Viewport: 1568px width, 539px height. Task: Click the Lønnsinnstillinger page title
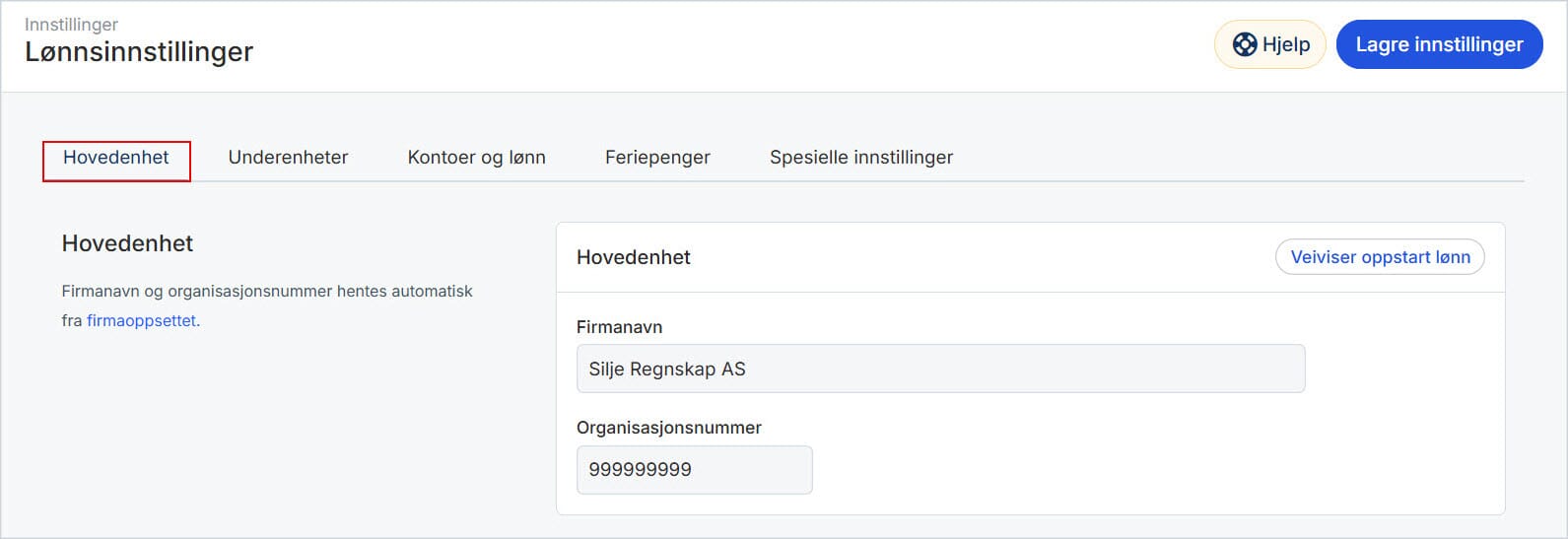tap(139, 52)
